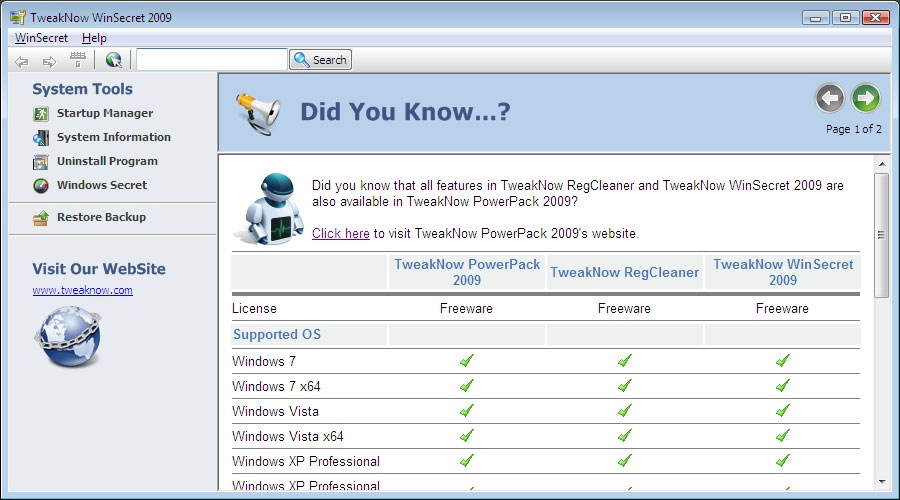
Task: Click the TweakNow RegCleaner column header
Action: click(x=624, y=272)
